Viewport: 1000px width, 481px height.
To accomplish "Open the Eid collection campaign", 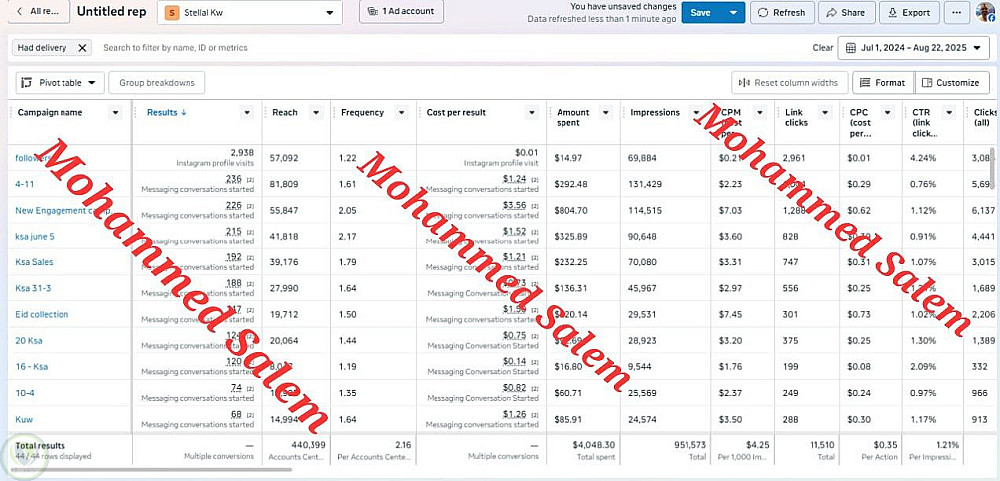I will tap(41, 314).
